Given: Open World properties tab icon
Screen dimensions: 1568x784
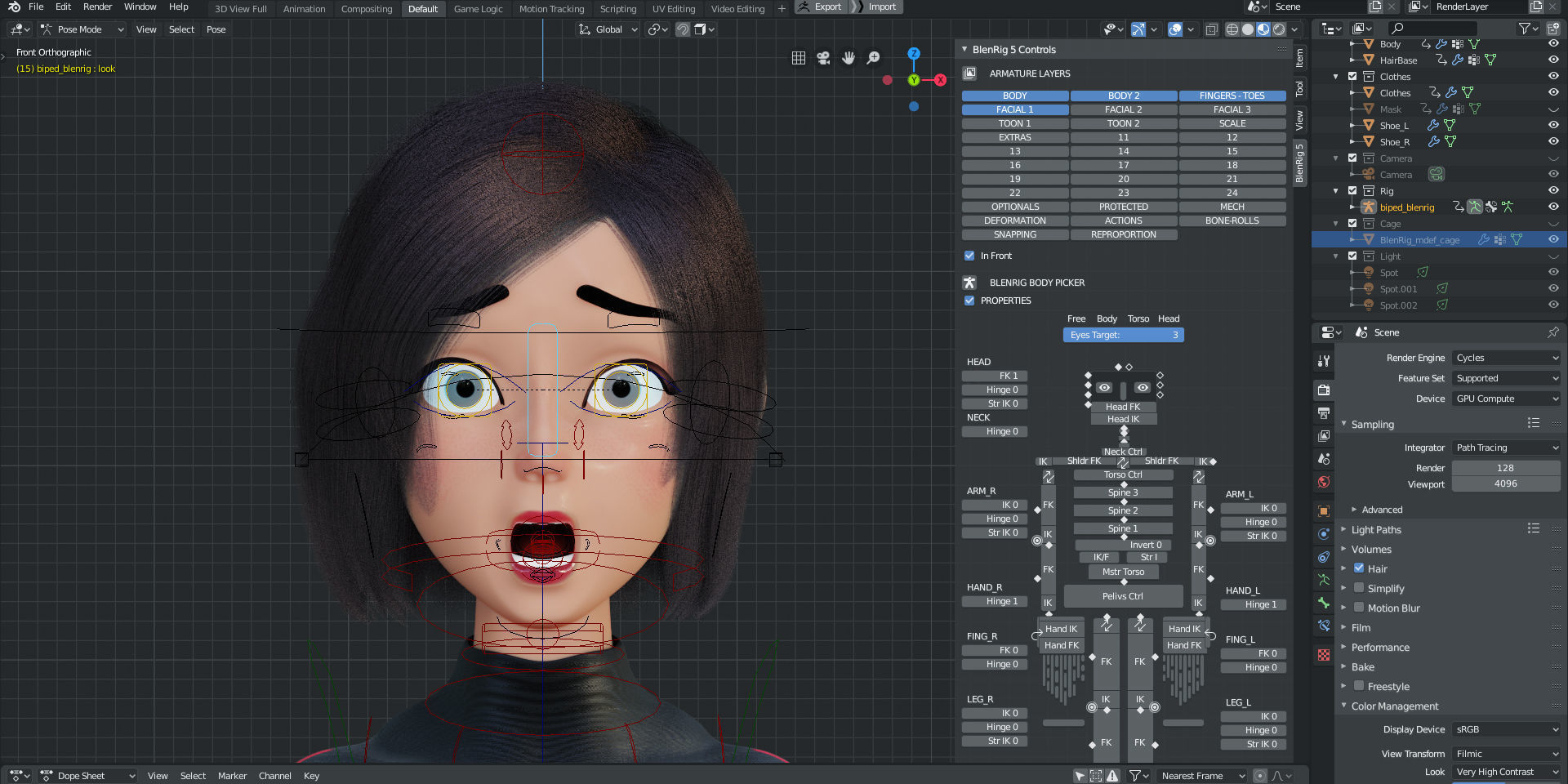Looking at the screenshot, I should point(1324,482).
